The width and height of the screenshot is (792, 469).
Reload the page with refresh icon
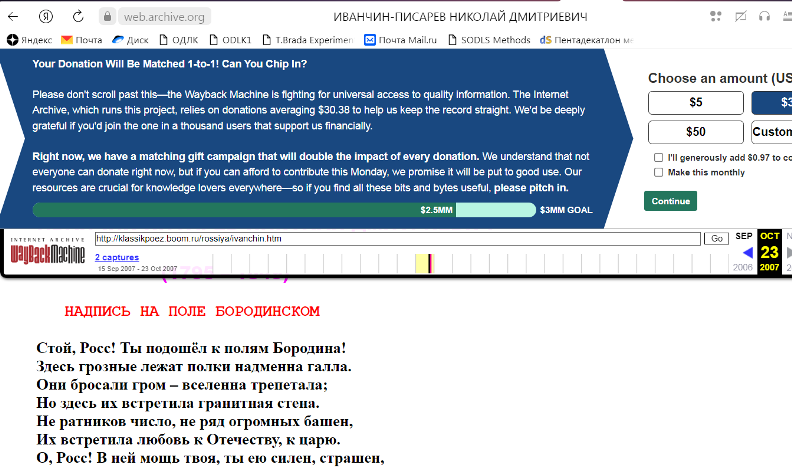pyautogui.click(x=78, y=17)
